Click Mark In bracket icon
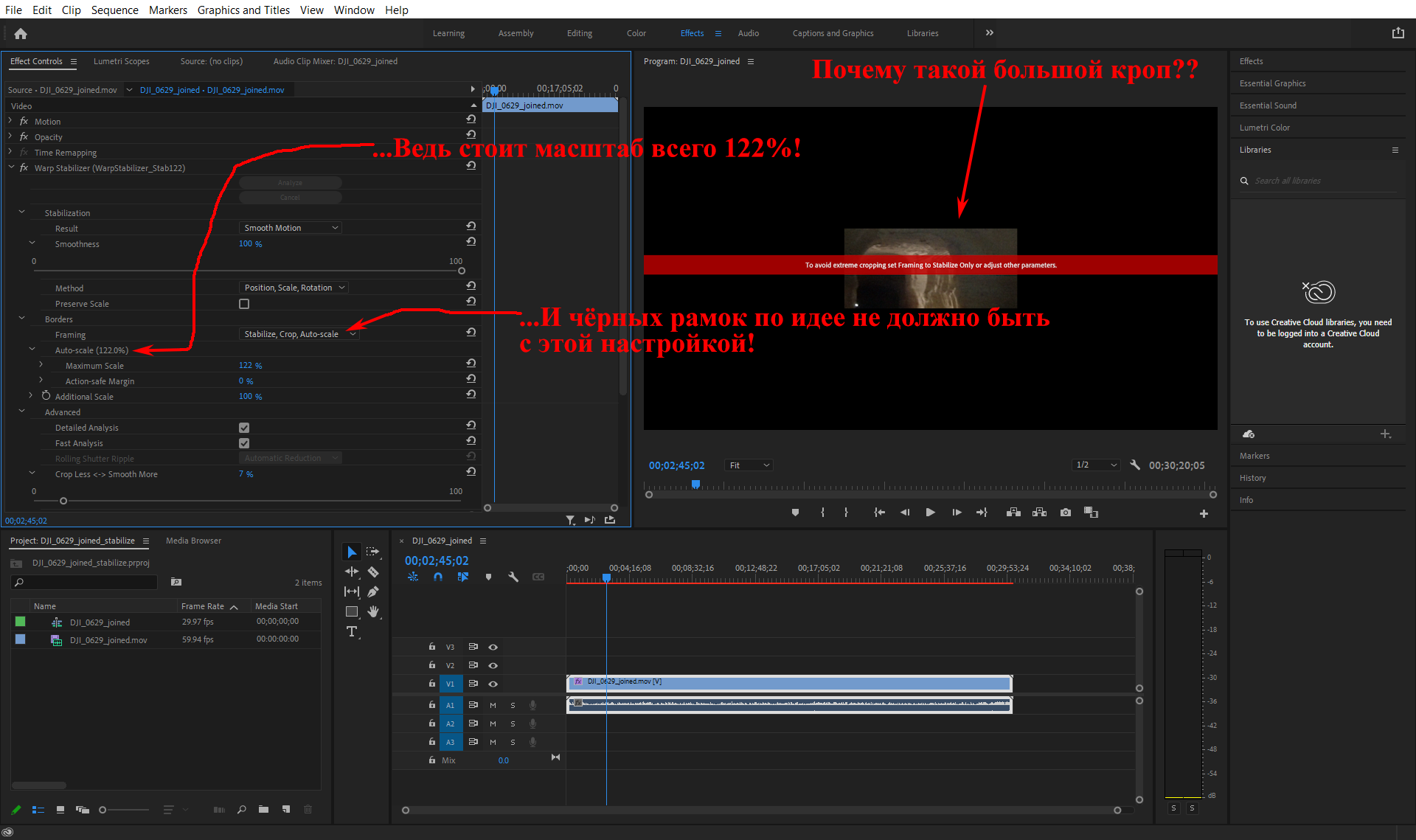Viewport: 1416px width, 840px height. 822,513
